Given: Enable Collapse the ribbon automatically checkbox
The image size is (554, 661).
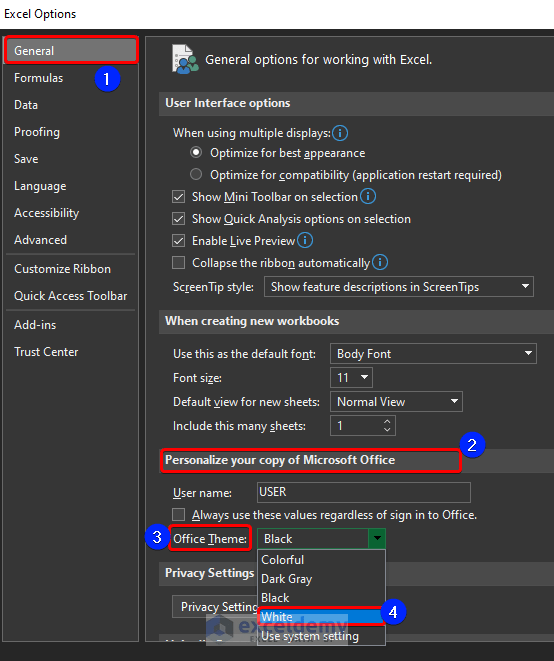Looking at the screenshot, I should (178, 263).
